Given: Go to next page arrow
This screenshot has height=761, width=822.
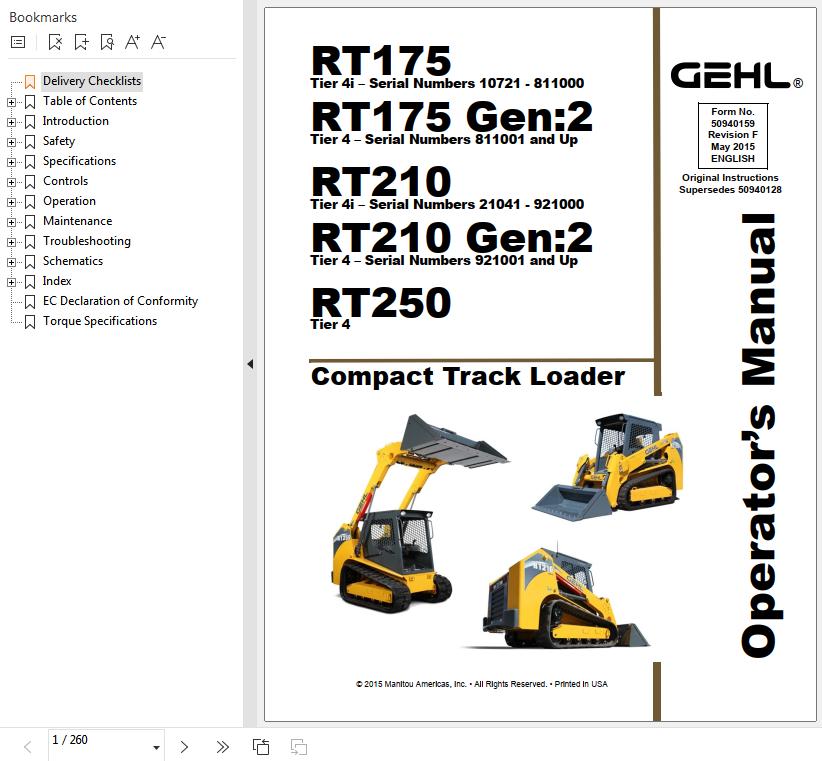Looking at the screenshot, I should pos(184,747).
